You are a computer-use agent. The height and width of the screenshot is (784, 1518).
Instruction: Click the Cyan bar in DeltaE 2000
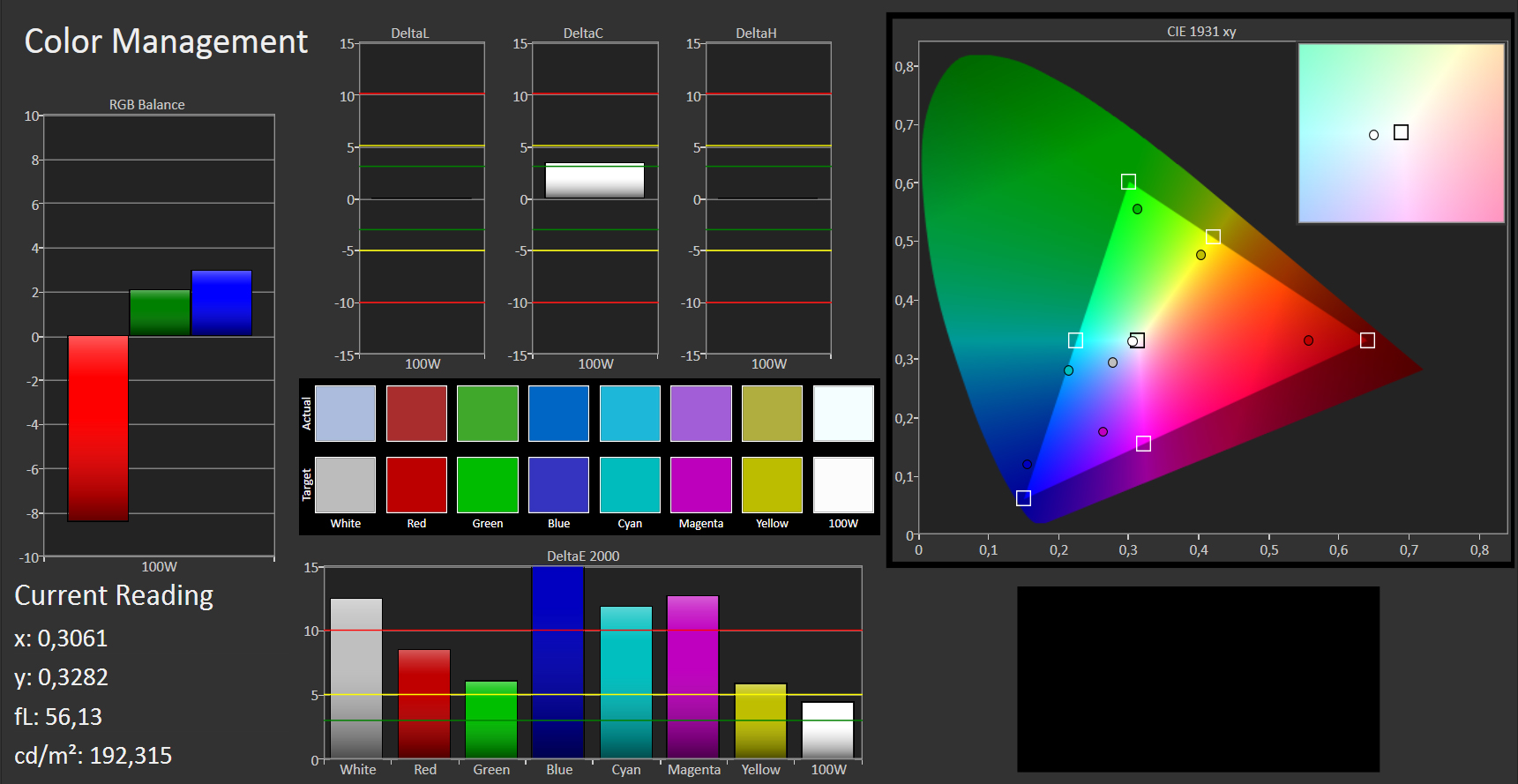(626, 683)
